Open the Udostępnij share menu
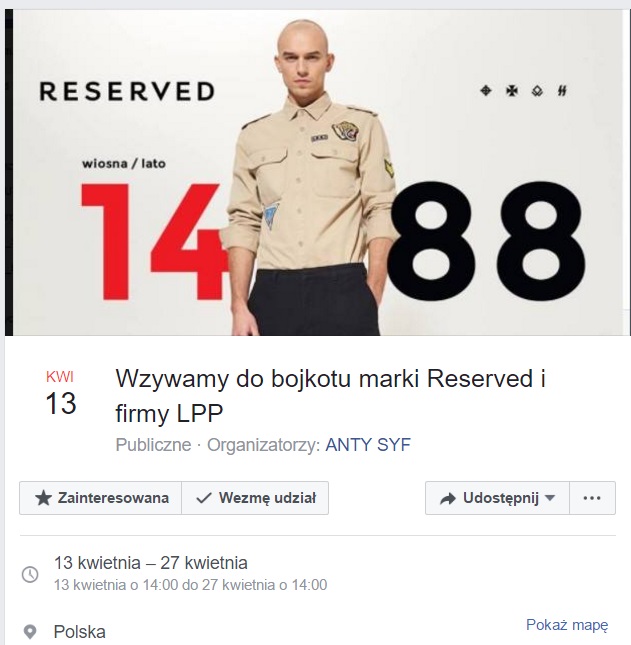This screenshot has height=645, width=631. (497, 498)
